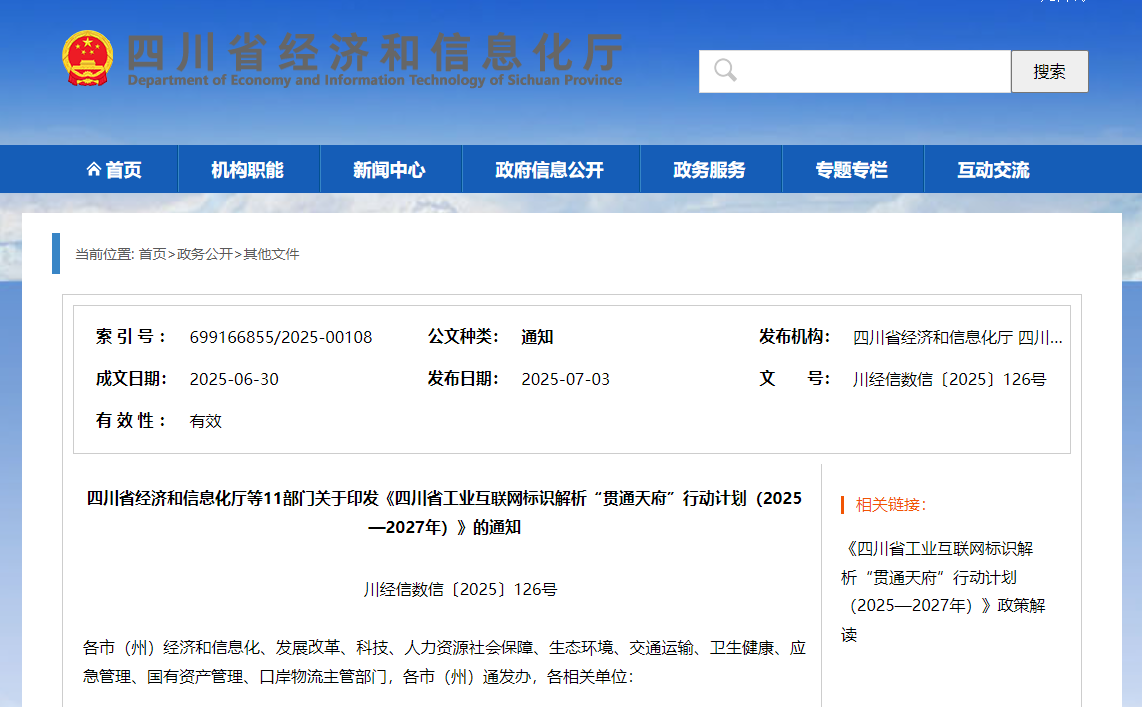The image size is (1142, 707).
Task: Click the notice title heading
Action: [x=444, y=512]
